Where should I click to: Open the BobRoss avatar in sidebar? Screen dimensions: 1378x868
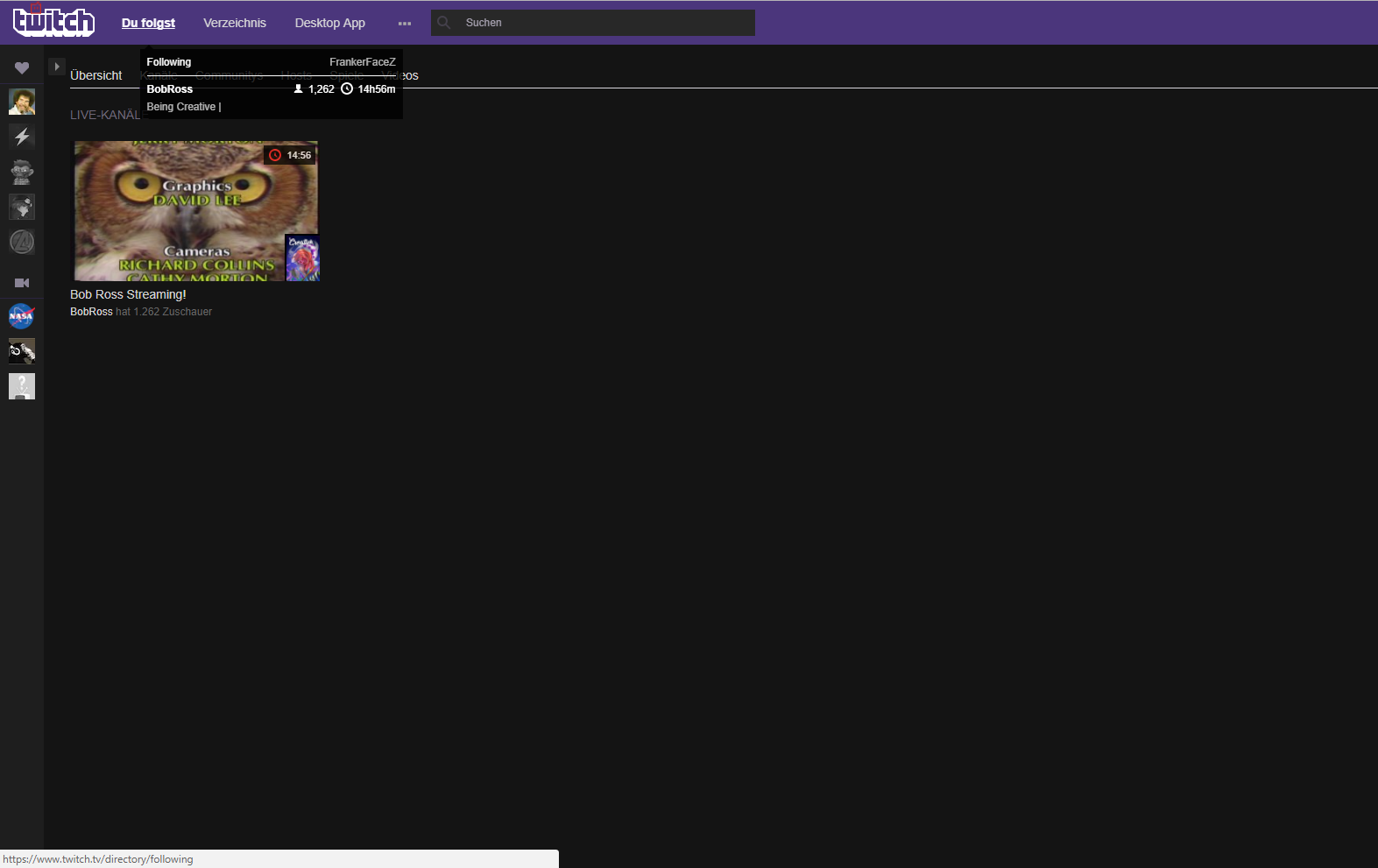[22, 102]
